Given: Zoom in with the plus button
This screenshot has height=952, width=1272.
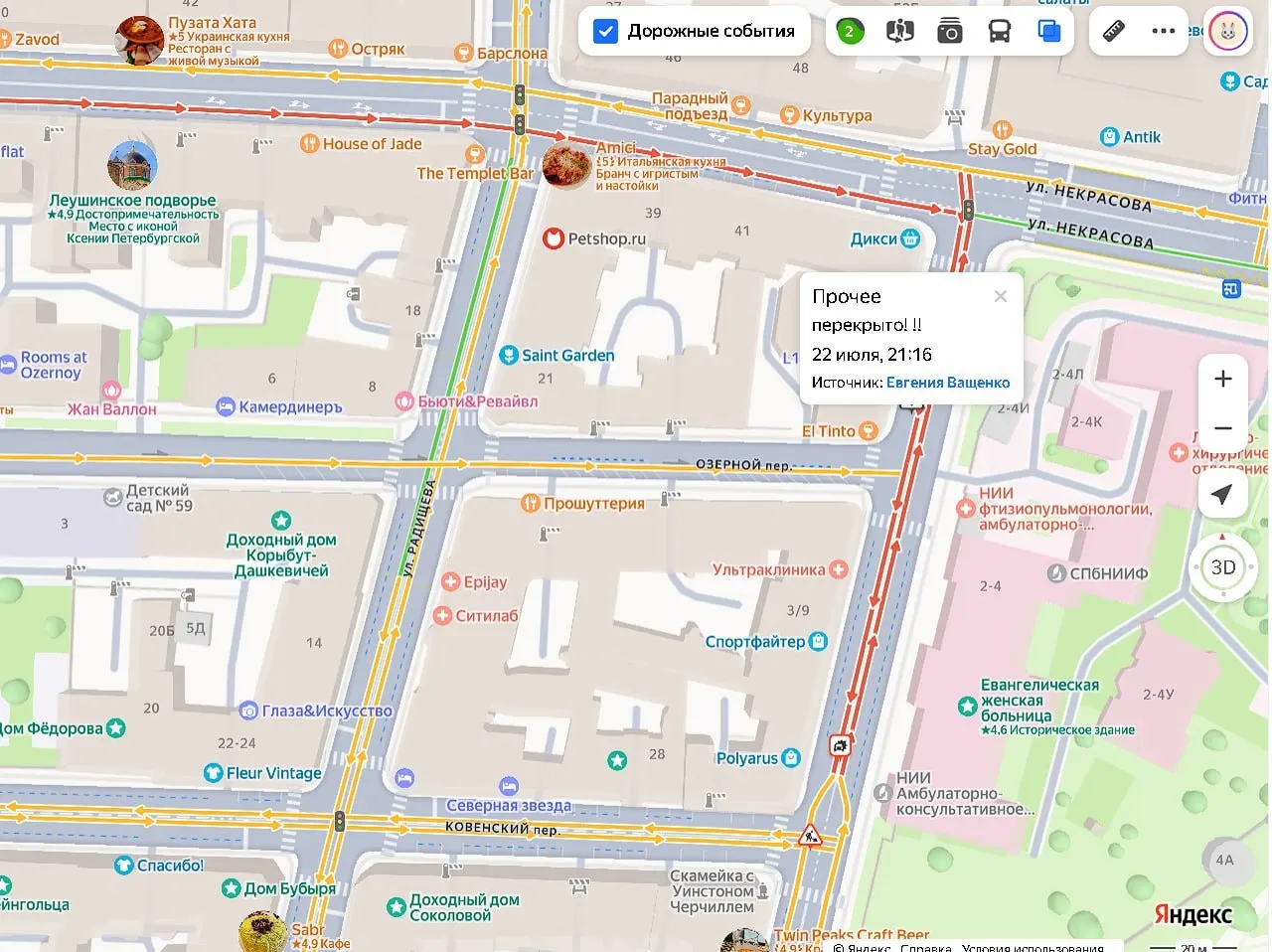Looking at the screenshot, I should click(1223, 379).
